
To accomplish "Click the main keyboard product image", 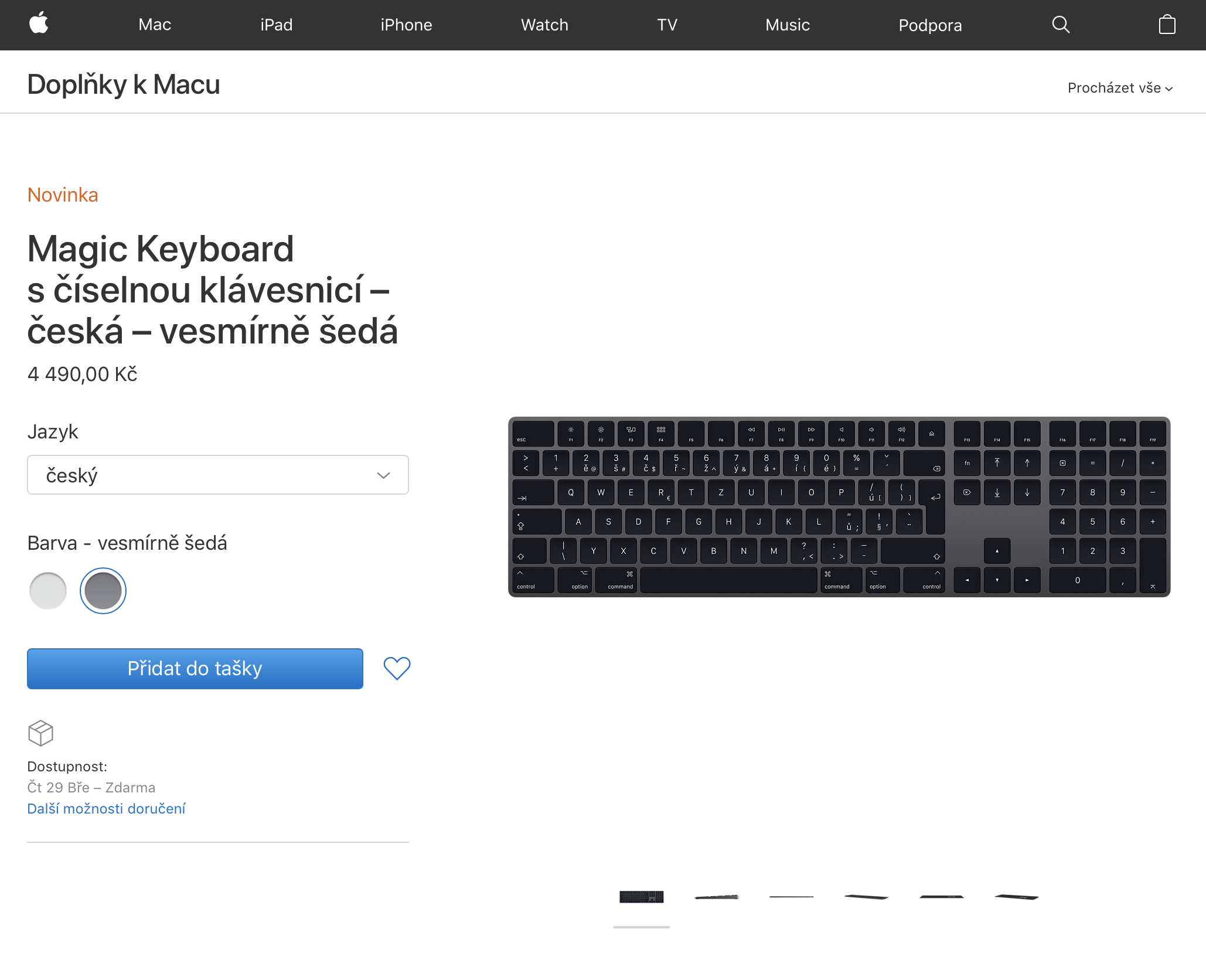I will coord(839,506).
